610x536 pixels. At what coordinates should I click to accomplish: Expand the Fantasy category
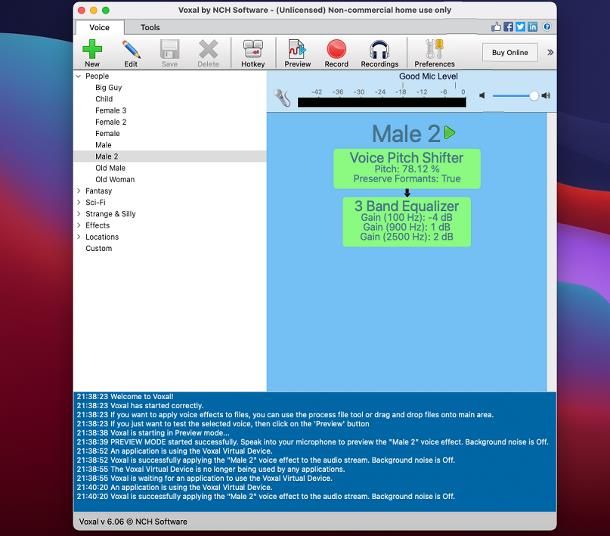click(x=79, y=191)
